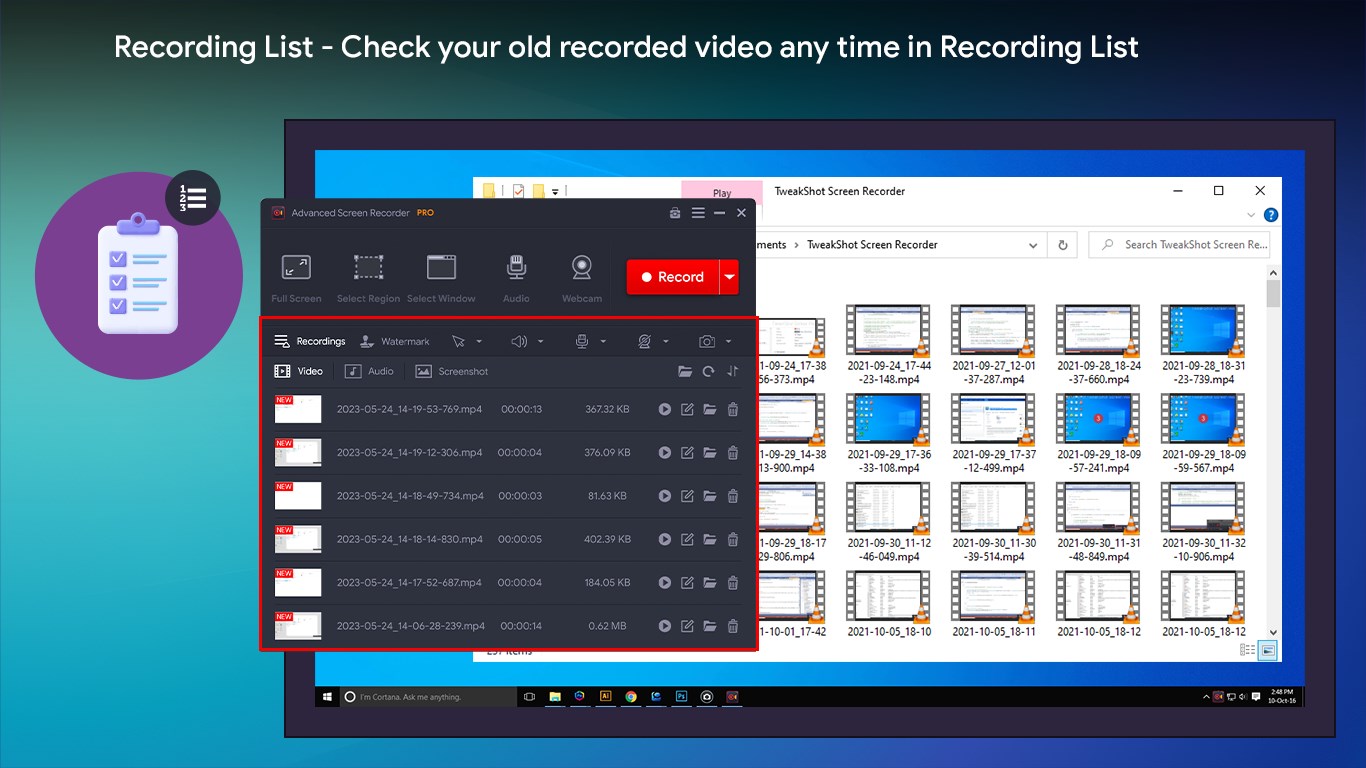
Task: Open Explorer help blue question icon
Action: pyautogui.click(x=1271, y=215)
